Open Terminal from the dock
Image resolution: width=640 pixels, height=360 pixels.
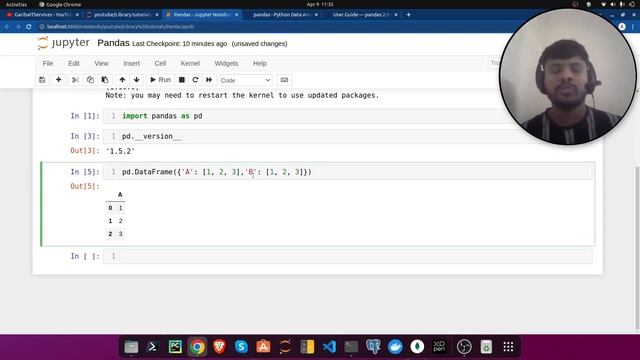tap(351, 347)
